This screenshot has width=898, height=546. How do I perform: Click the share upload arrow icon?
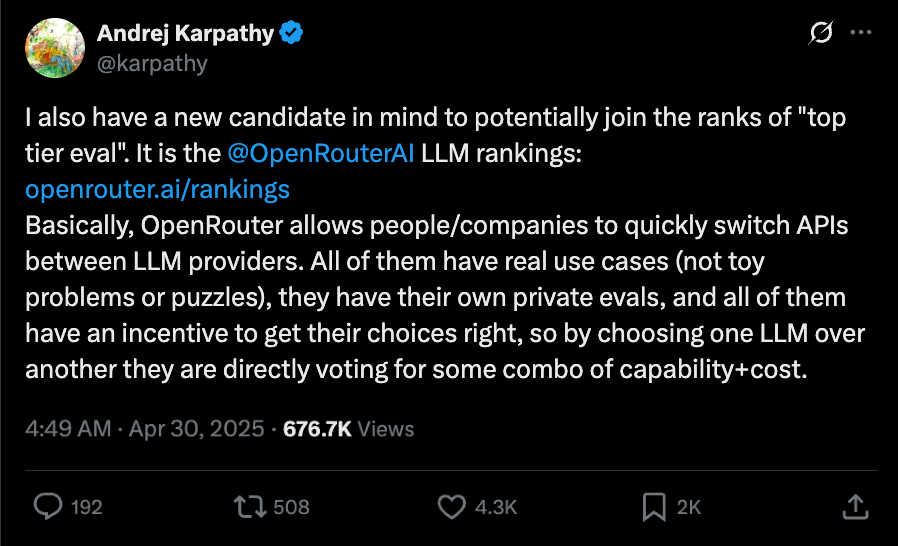[853, 507]
